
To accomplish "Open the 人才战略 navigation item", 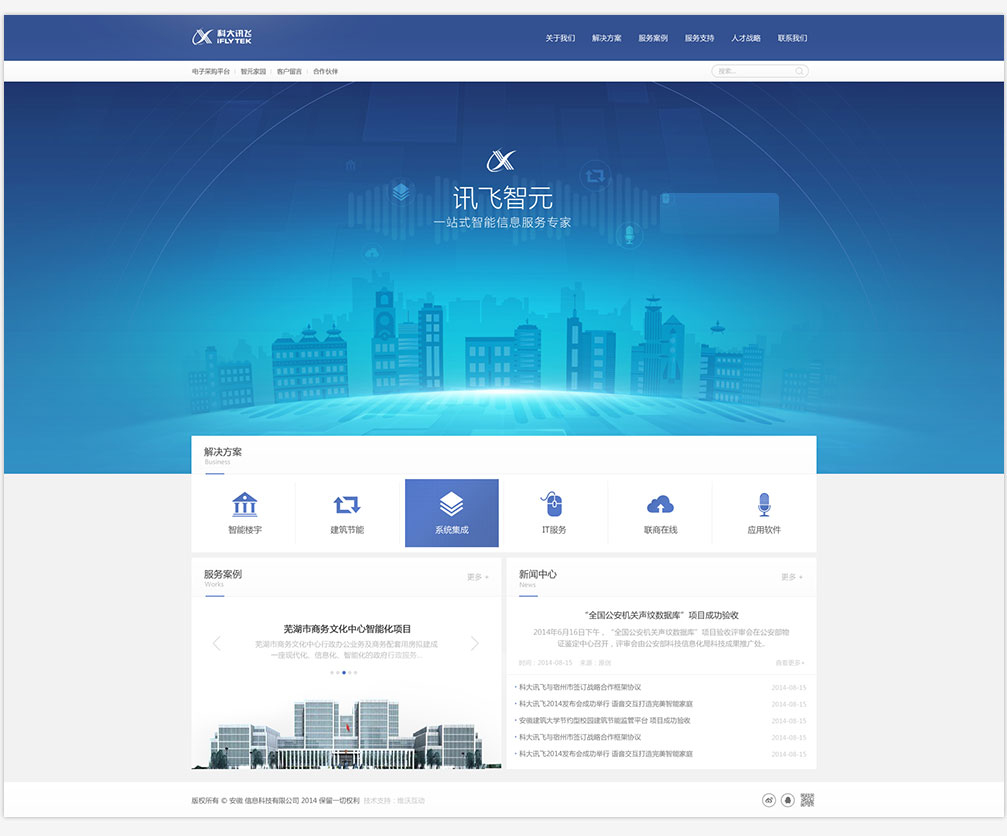I will click(x=746, y=38).
